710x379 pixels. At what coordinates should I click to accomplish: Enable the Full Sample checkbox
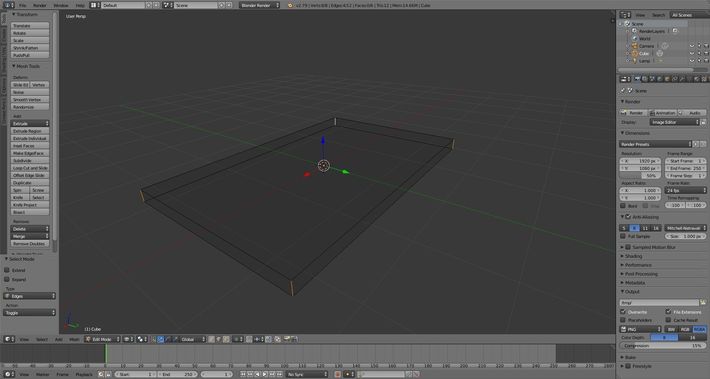coord(623,236)
